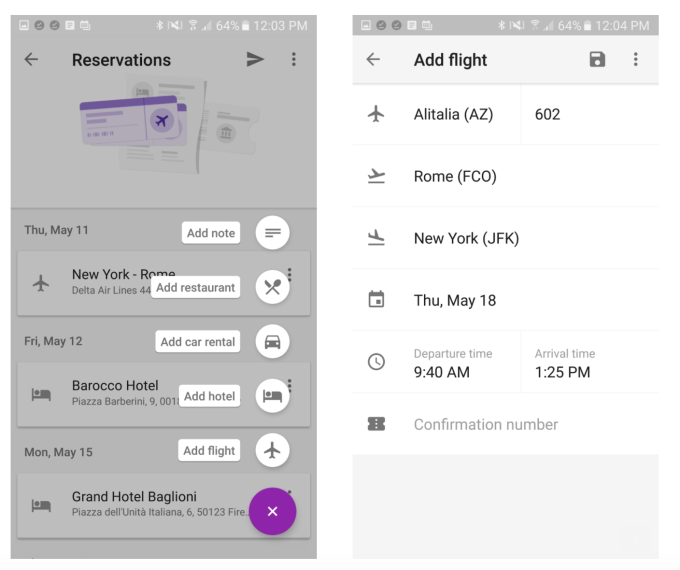Open the New York - Rome flight card

click(163, 283)
